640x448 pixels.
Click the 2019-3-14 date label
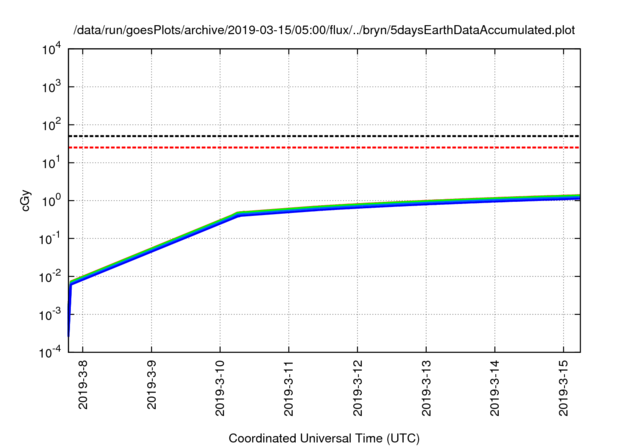495,388
